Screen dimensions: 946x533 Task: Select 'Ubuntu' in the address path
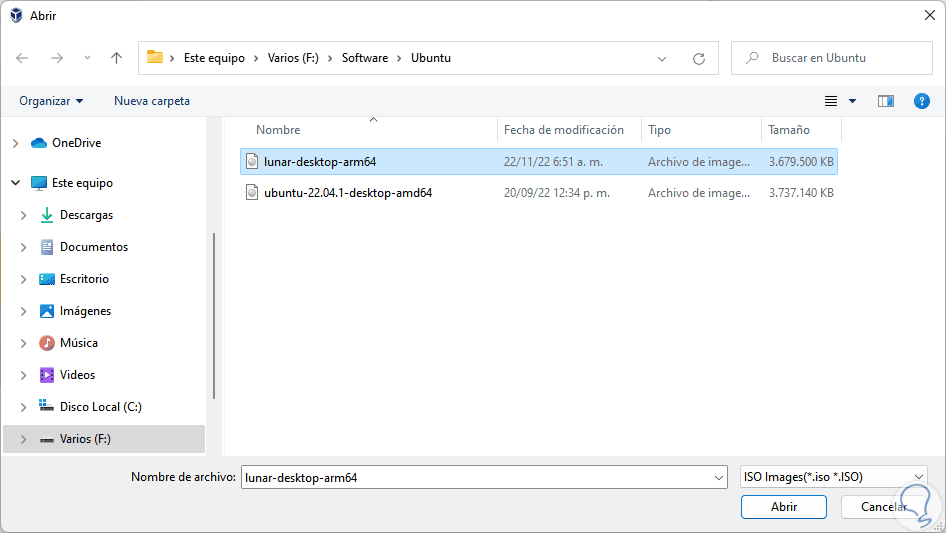point(431,58)
